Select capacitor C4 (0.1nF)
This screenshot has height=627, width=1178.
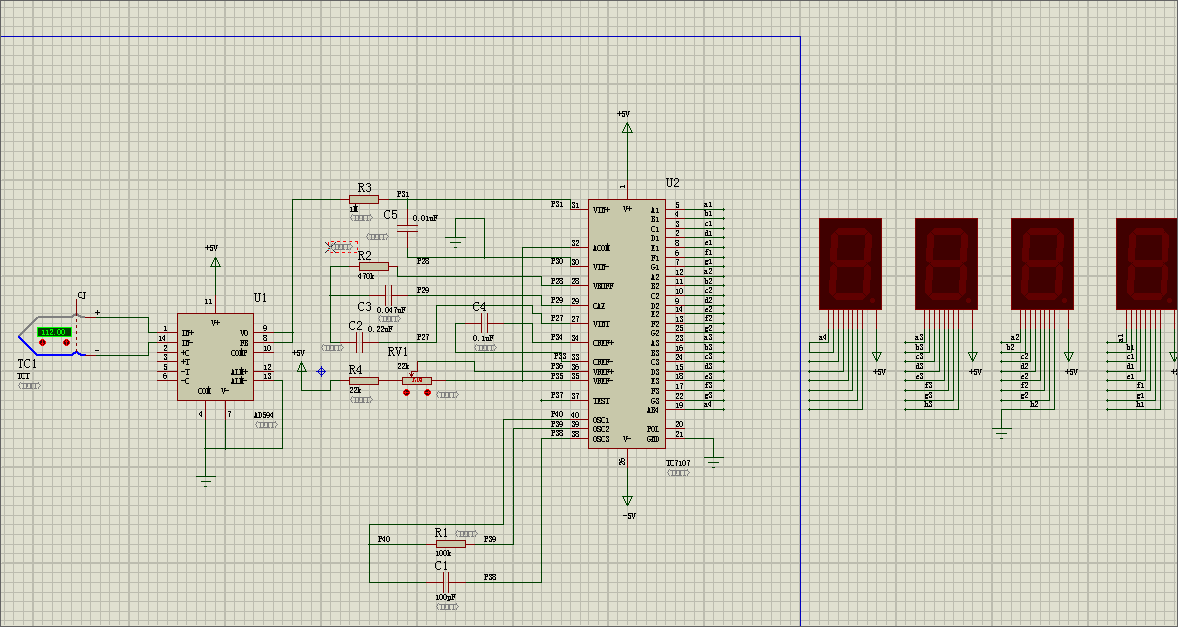tap(484, 323)
